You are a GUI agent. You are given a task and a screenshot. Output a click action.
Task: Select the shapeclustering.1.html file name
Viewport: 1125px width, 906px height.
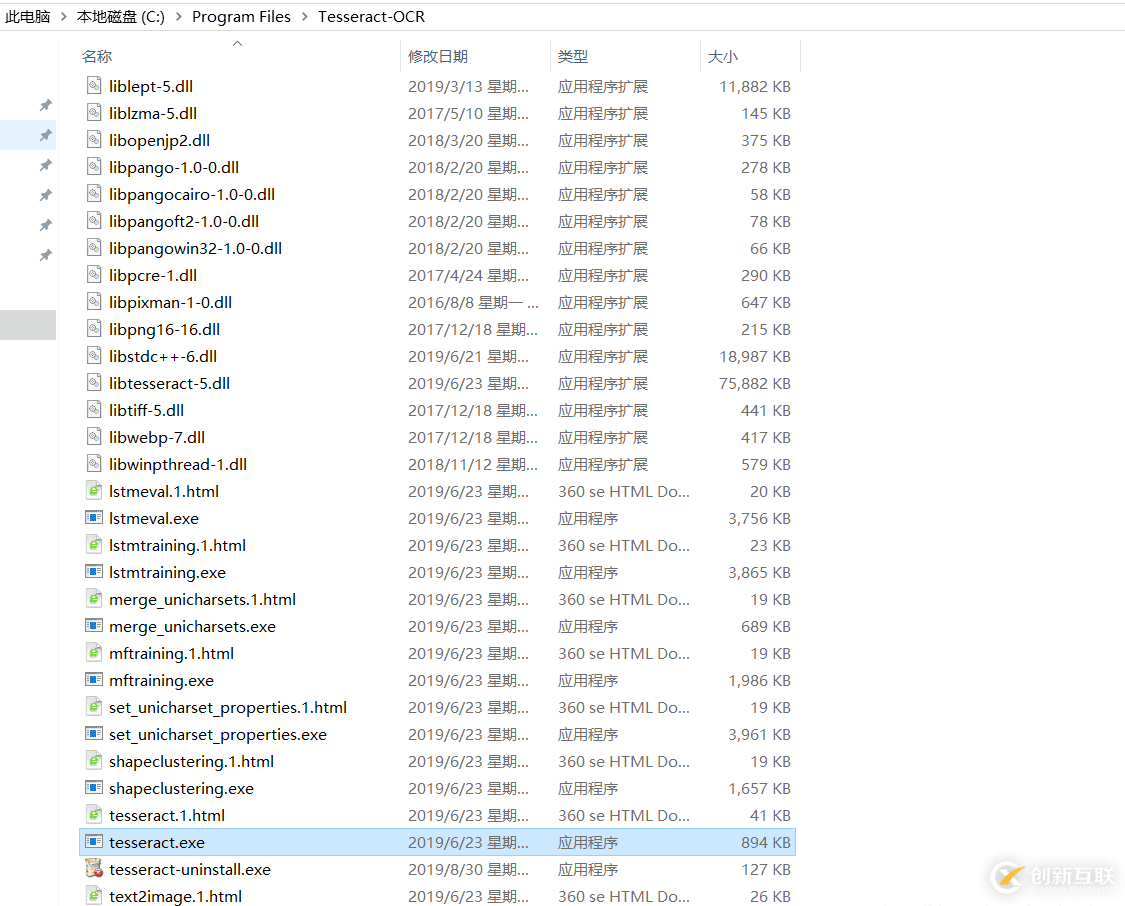tap(191, 761)
